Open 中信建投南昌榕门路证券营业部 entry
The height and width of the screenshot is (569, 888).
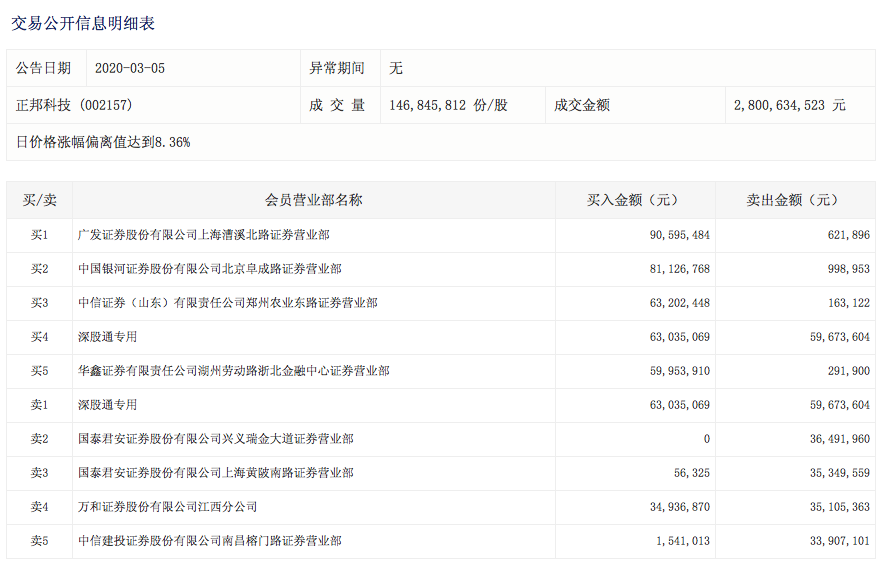click(x=210, y=541)
